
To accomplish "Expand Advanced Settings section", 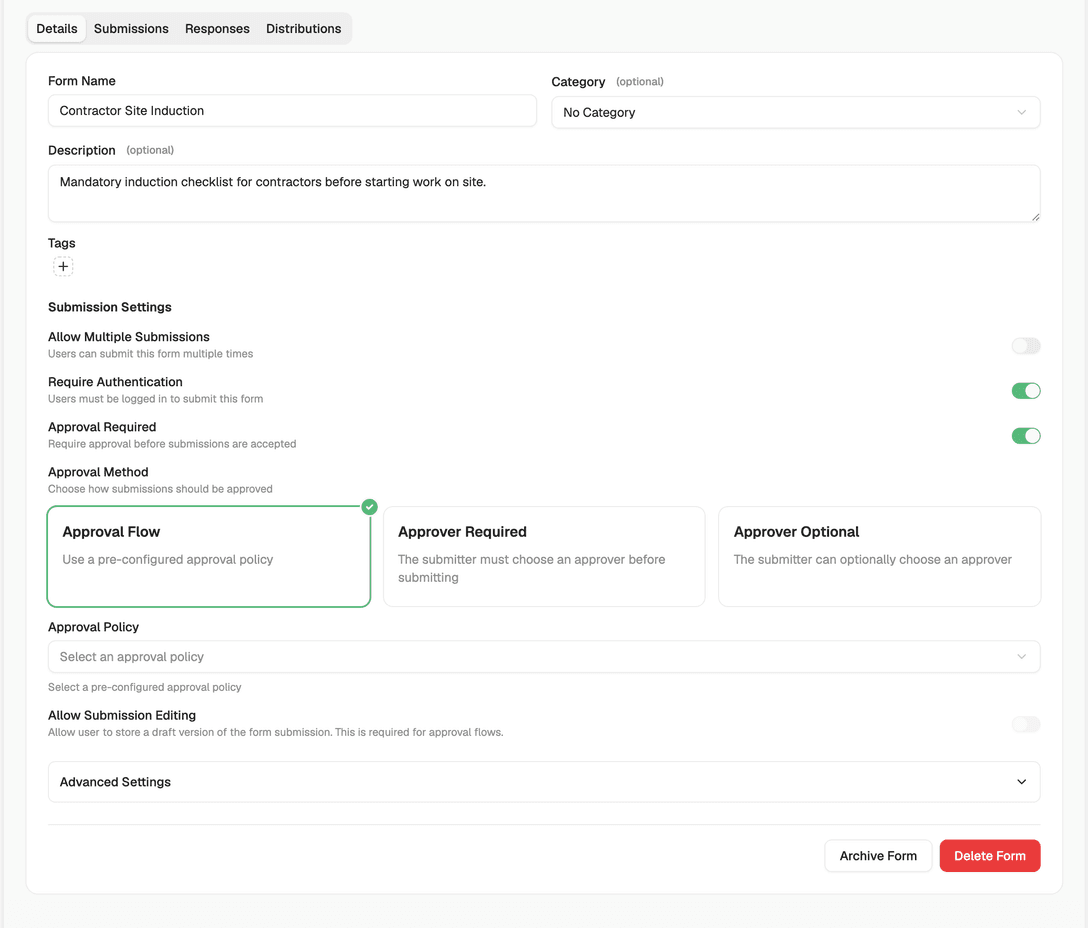I will coord(544,782).
